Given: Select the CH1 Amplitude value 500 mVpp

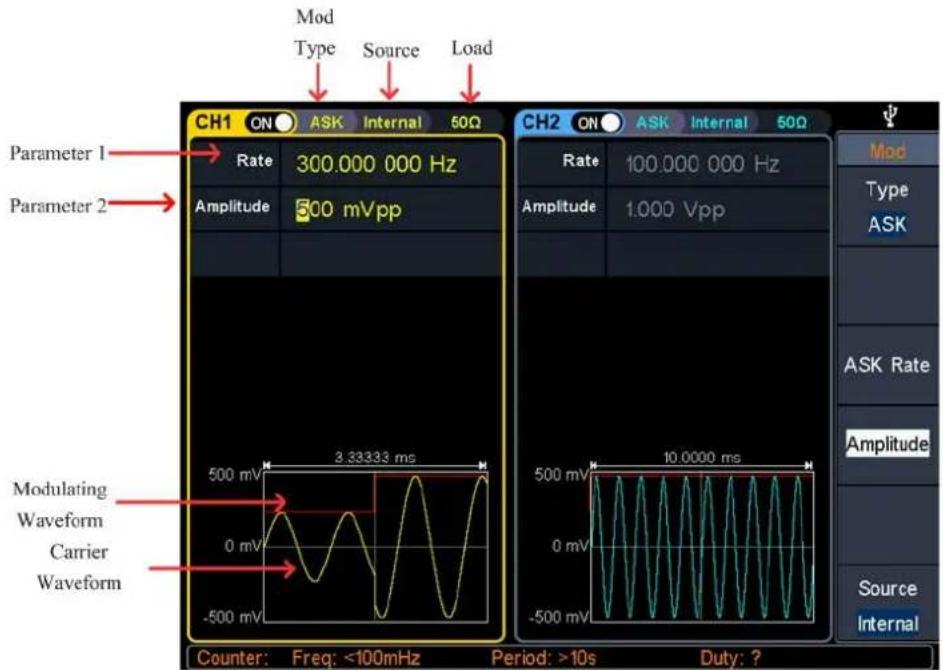Looking at the screenshot, I should (349, 210).
